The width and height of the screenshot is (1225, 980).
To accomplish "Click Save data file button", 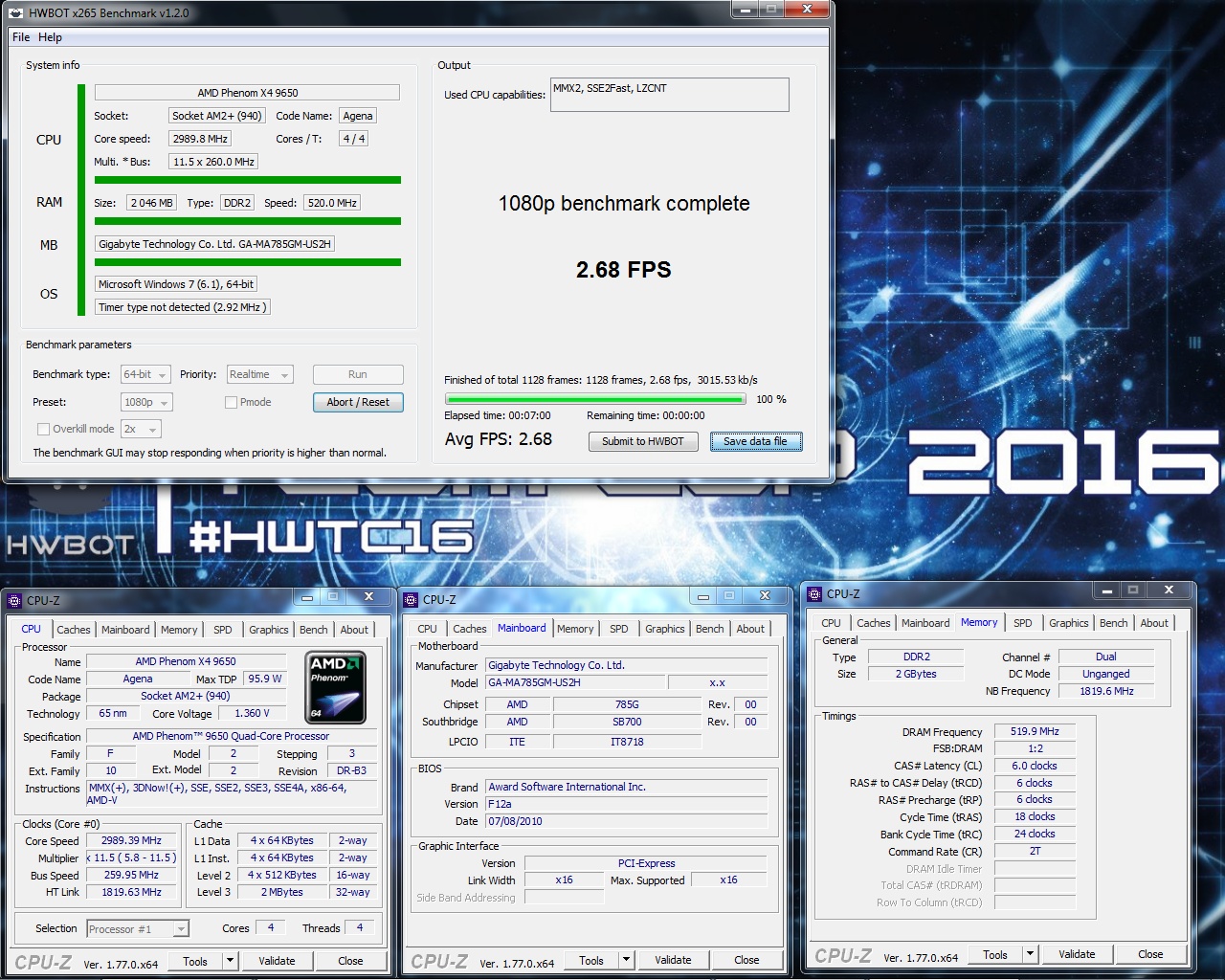I will (x=756, y=441).
